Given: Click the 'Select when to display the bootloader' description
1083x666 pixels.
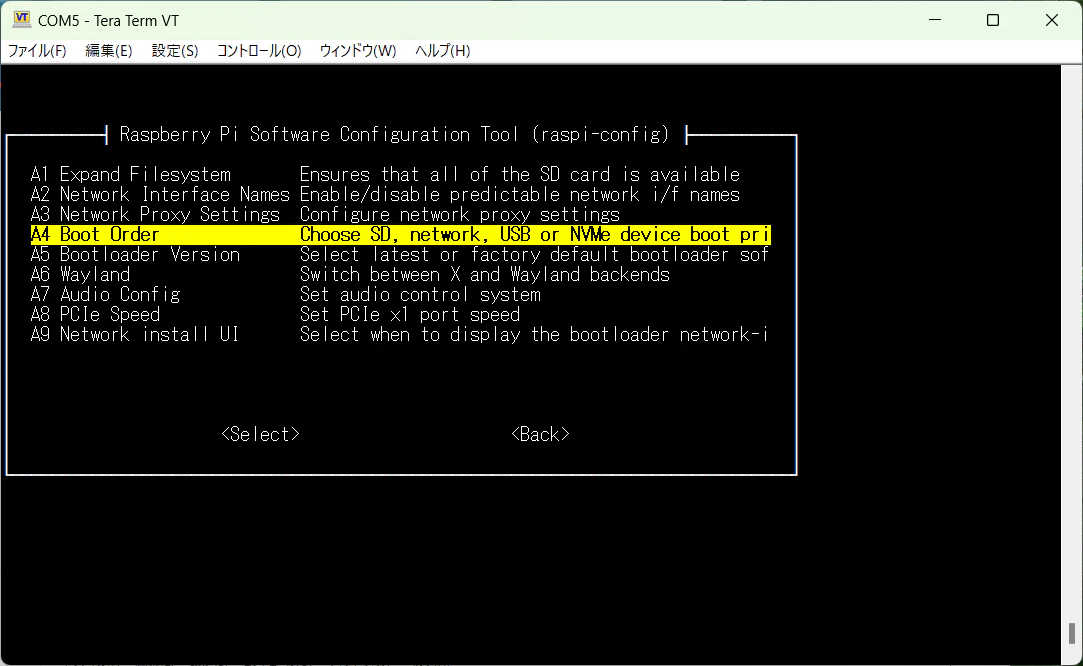Looking at the screenshot, I should tap(534, 334).
